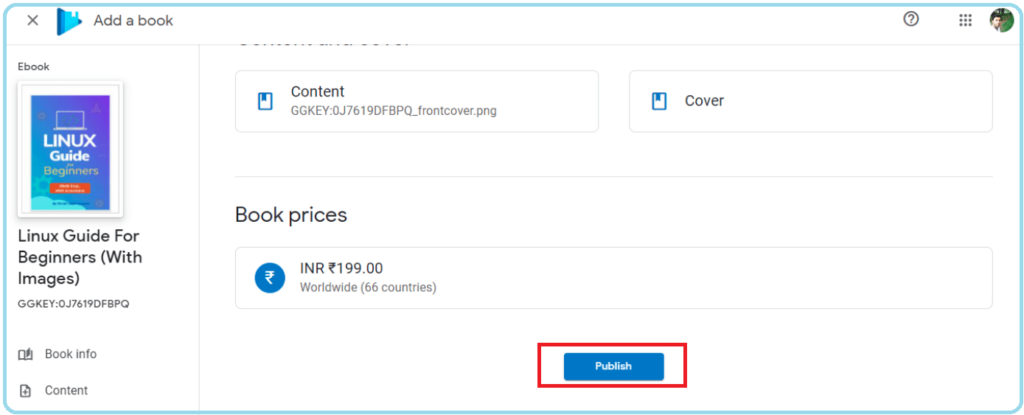Viewport: 1024px width, 415px height.
Task: Click the rupee currency icon
Action: [x=270, y=278]
